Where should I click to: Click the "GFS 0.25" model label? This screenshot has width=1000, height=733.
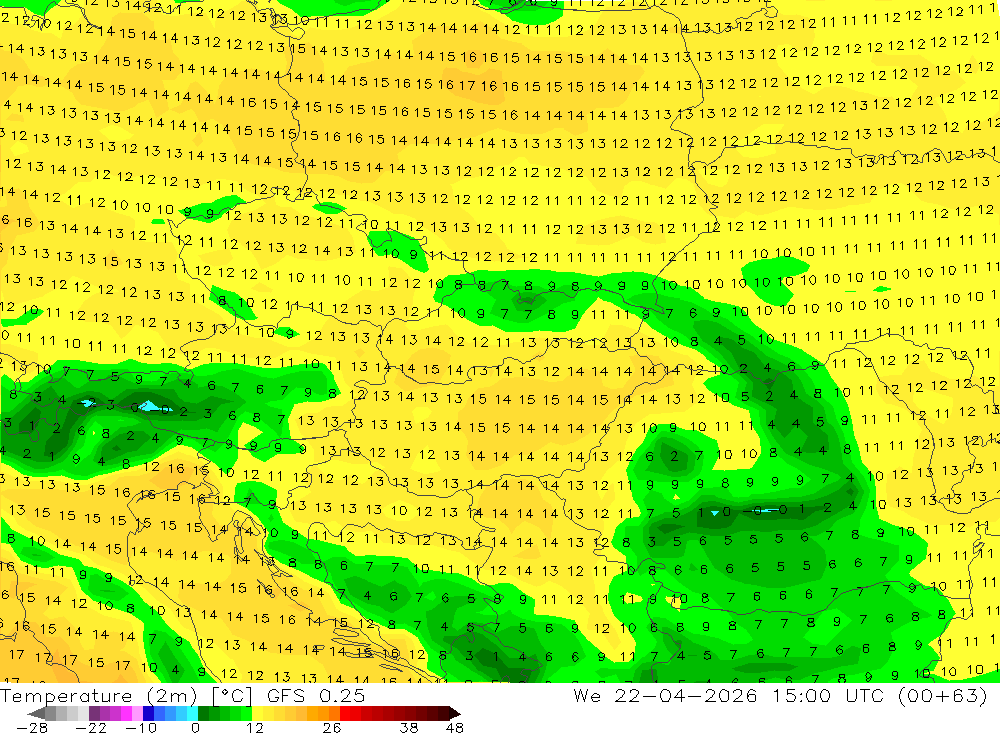click(316, 696)
